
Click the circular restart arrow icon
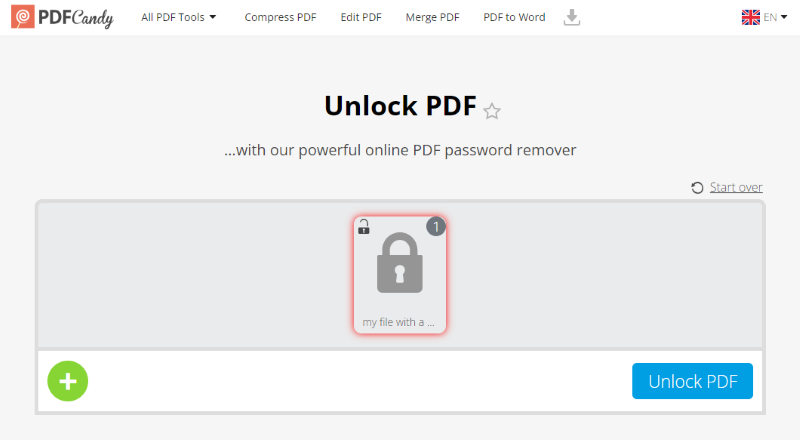point(697,188)
